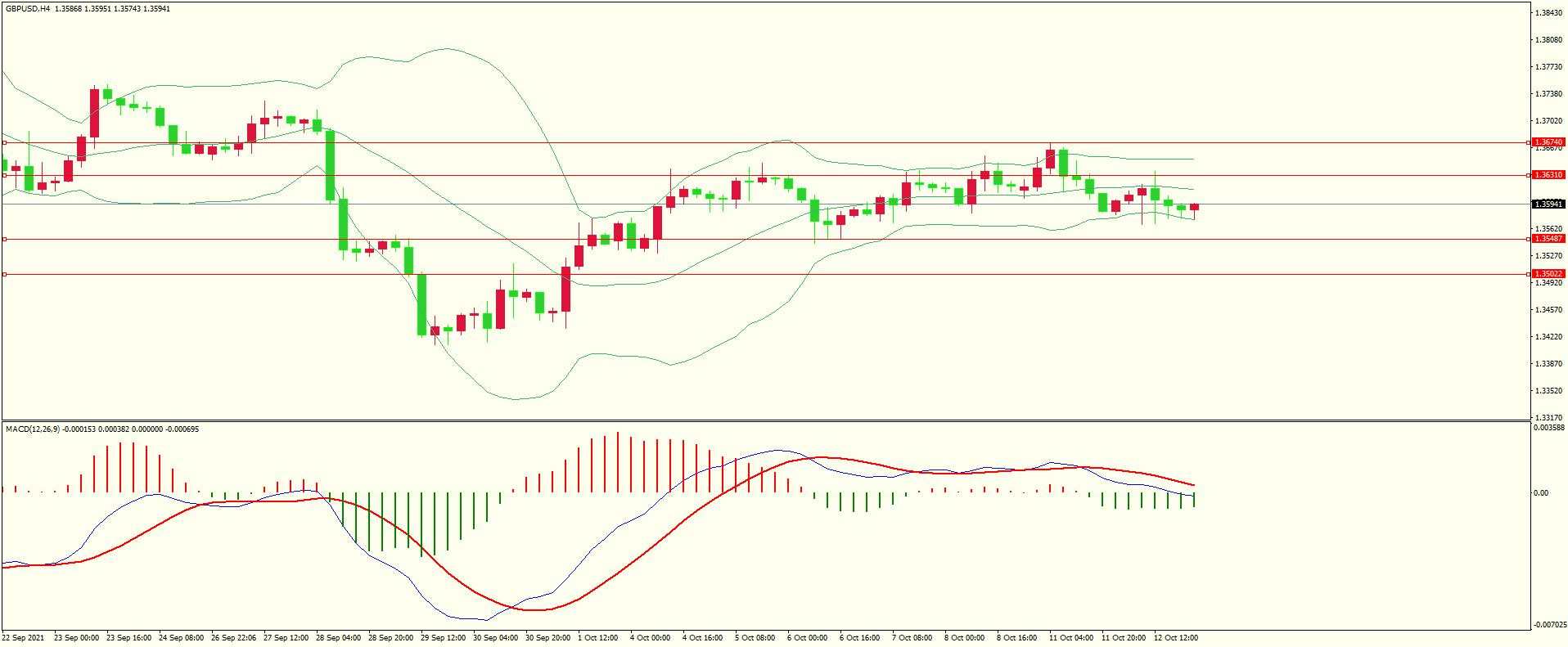
Task: Click the 8 Oct 16:00 time label
Action: point(1017,637)
